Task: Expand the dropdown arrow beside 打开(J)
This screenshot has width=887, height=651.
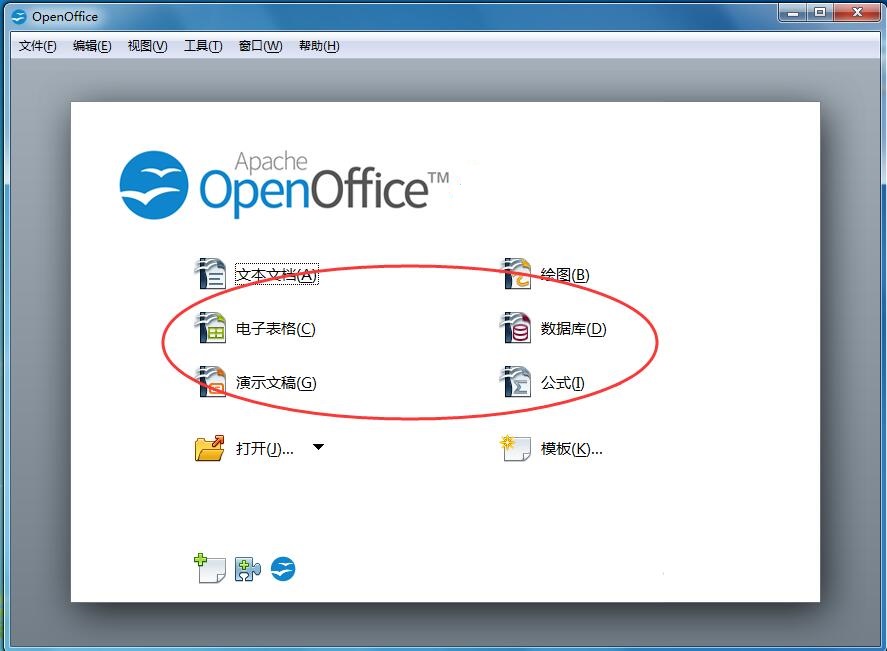Action: [x=318, y=447]
